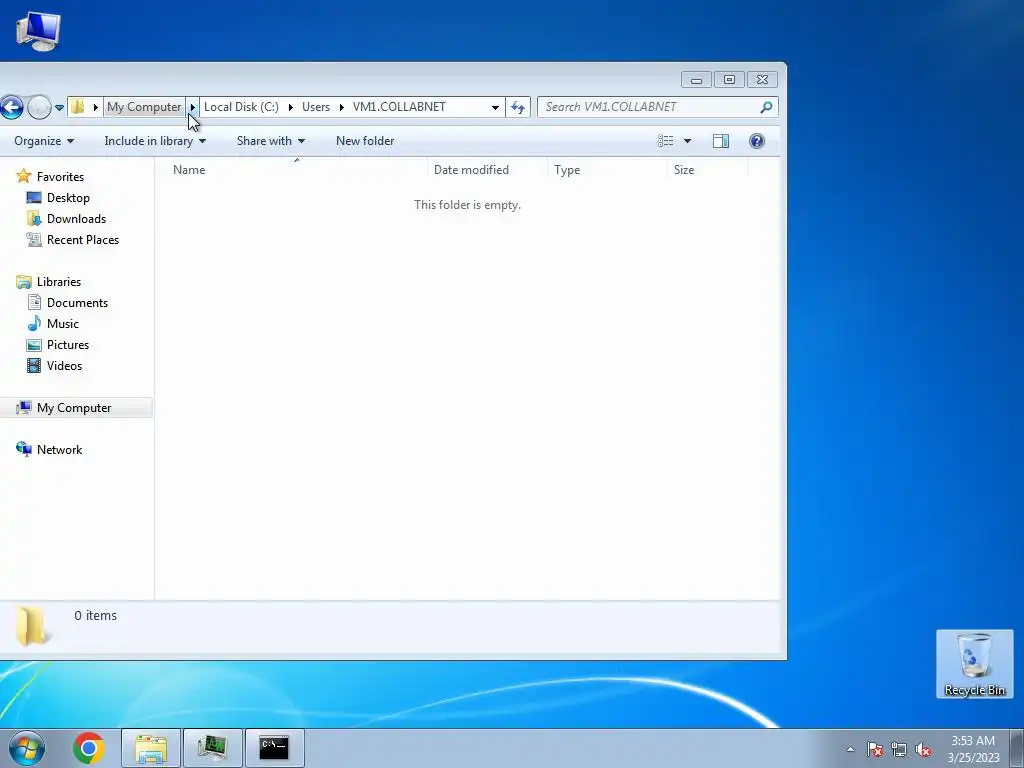This screenshot has width=1024, height=768.
Task: Expand the arrow after My Computer breadcrumb
Action: 193,106
